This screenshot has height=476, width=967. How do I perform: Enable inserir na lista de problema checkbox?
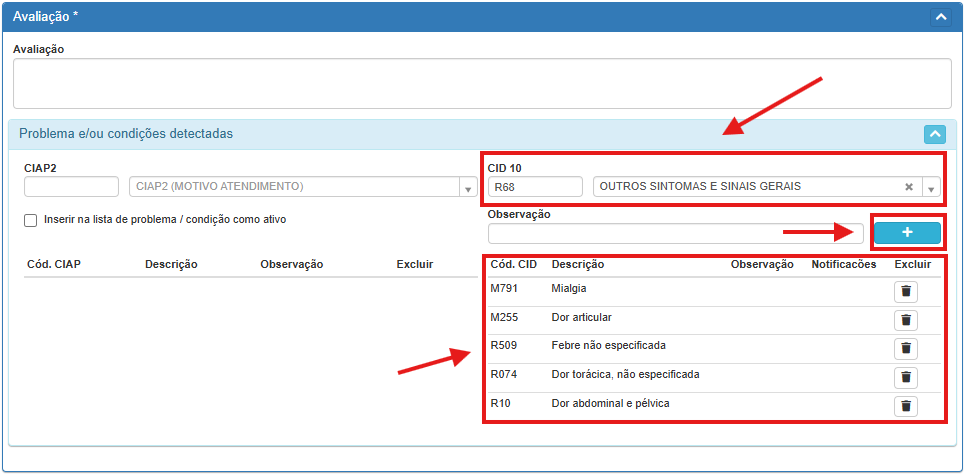(x=31, y=220)
